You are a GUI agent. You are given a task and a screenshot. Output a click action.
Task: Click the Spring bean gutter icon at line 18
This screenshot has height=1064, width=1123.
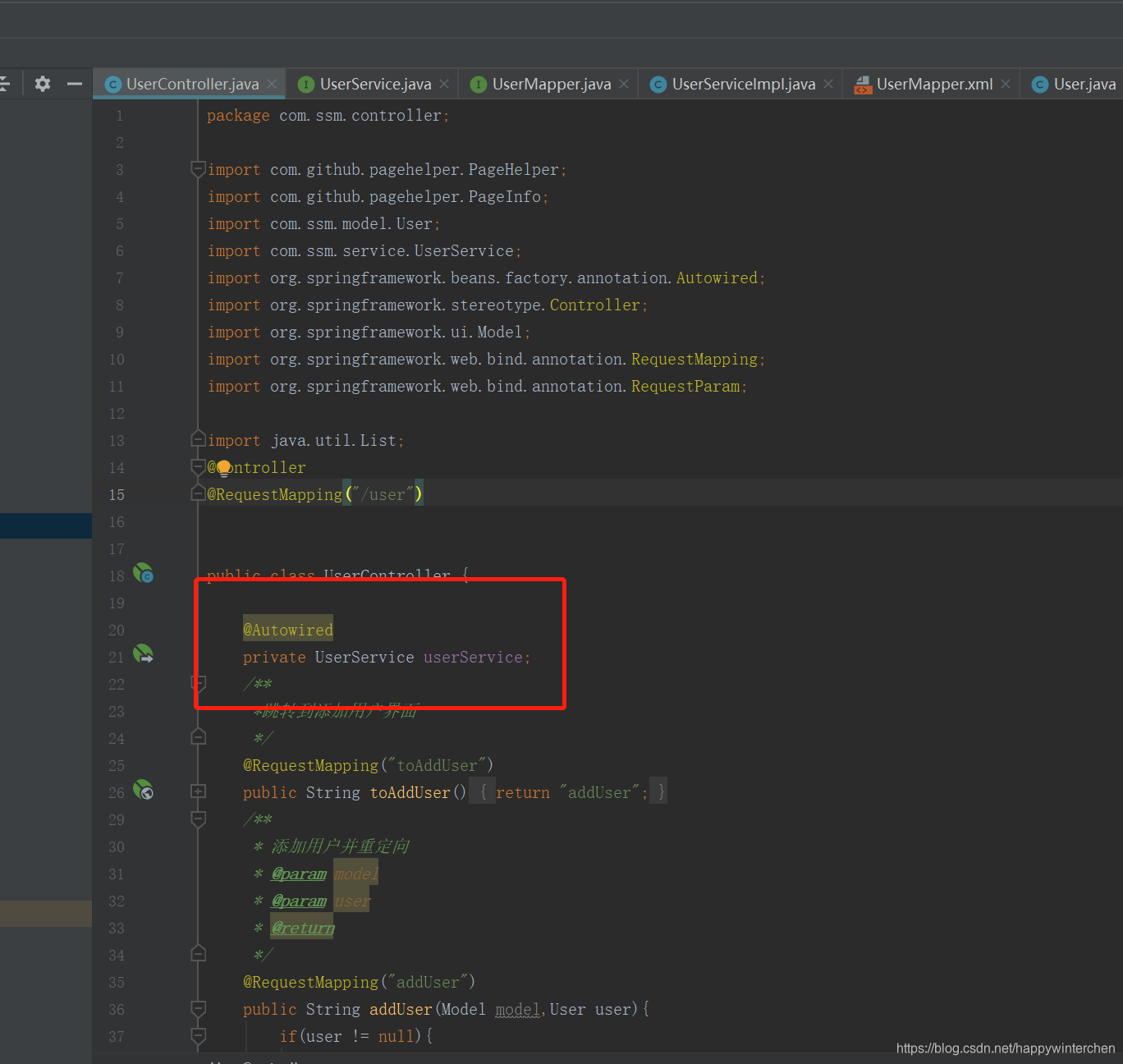pyautogui.click(x=143, y=573)
